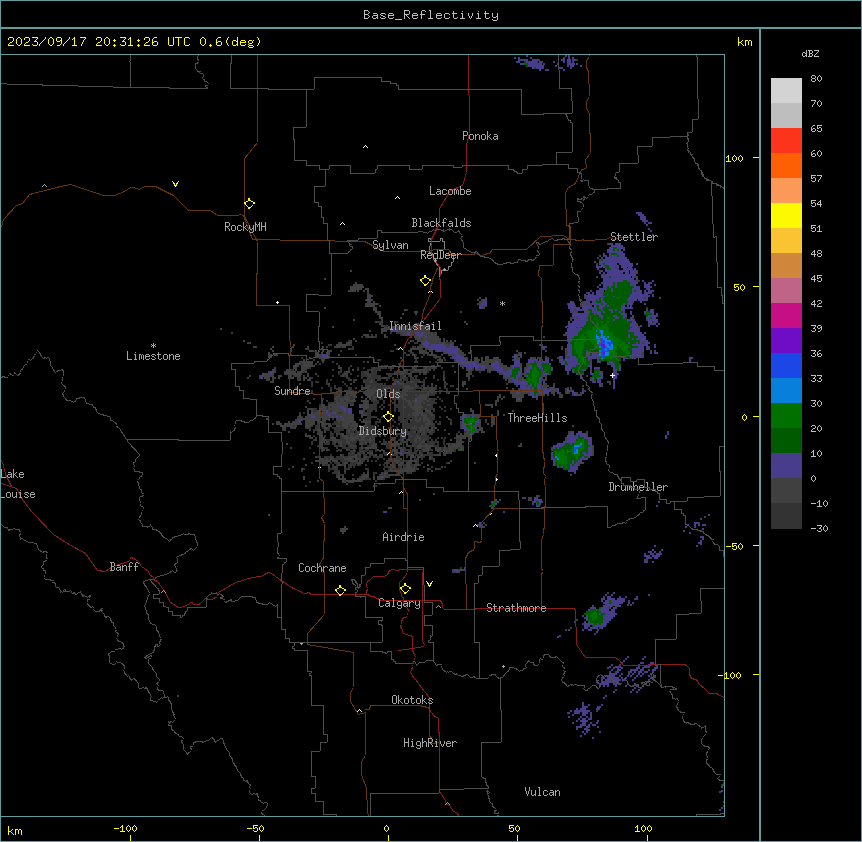
Task: Pick the purple 36-39 dBZ legend swatch
Action: [786, 341]
